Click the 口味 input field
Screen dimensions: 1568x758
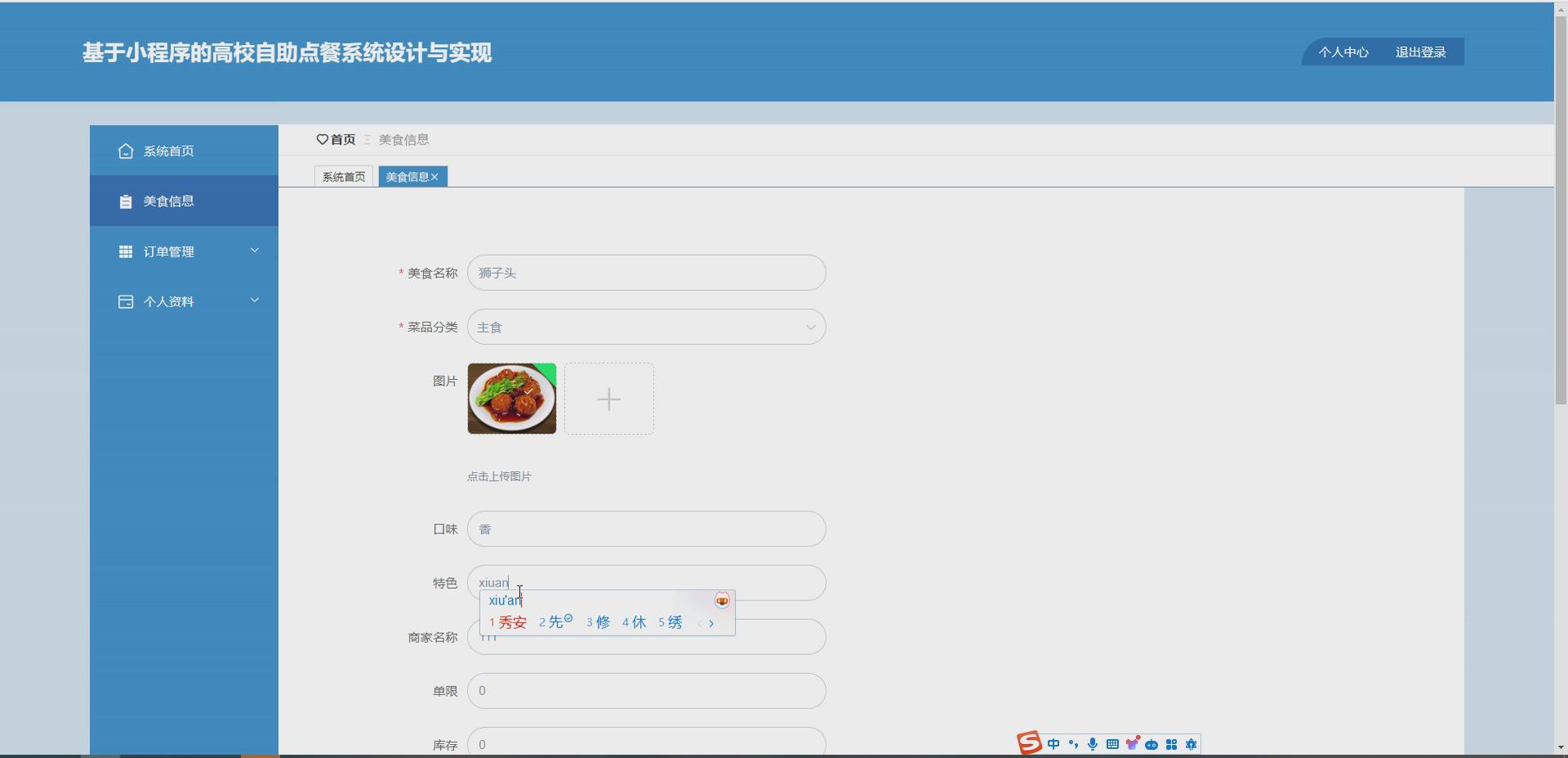pyautogui.click(x=647, y=529)
